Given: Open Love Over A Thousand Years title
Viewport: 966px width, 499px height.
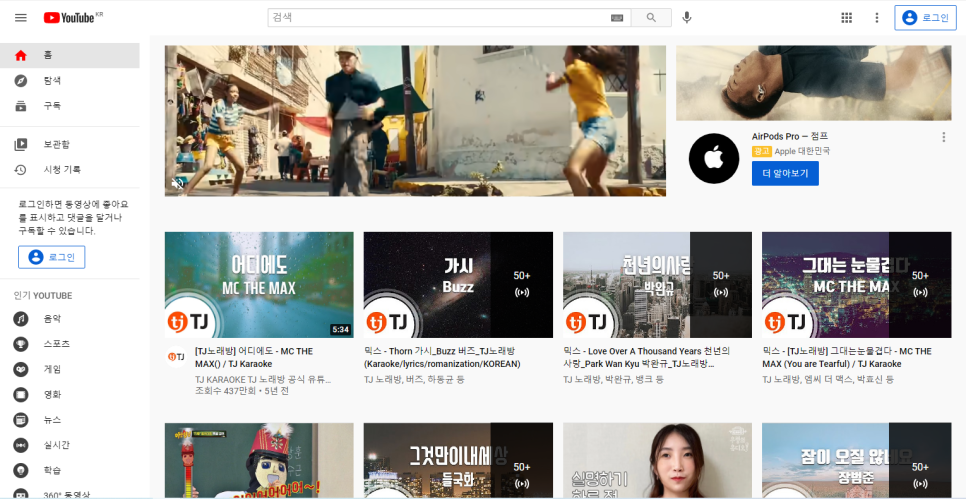Looking at the screenshot, I should point(647,357).
